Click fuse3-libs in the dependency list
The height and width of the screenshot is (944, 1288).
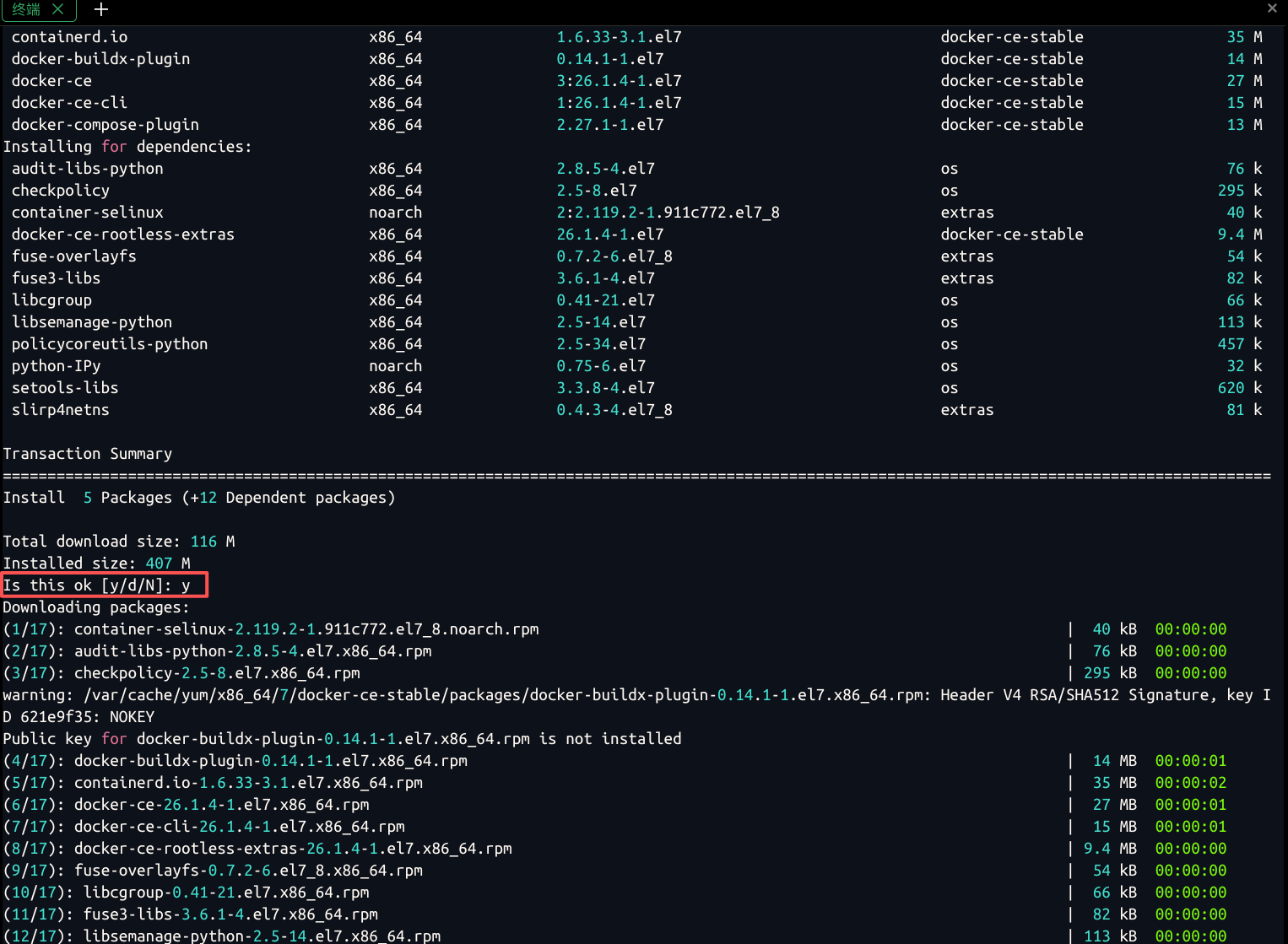(56, 278)
